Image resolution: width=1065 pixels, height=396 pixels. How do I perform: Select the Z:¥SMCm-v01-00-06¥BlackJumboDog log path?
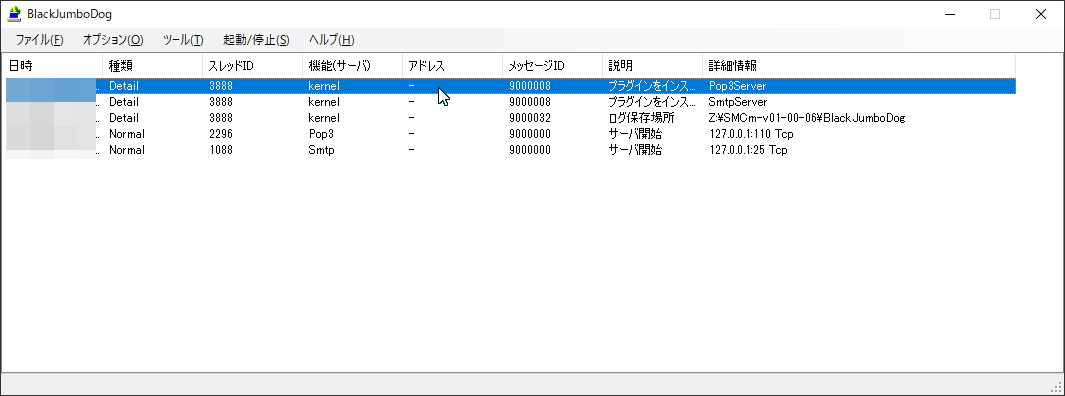pyautogui.click(x=806, y=118)
